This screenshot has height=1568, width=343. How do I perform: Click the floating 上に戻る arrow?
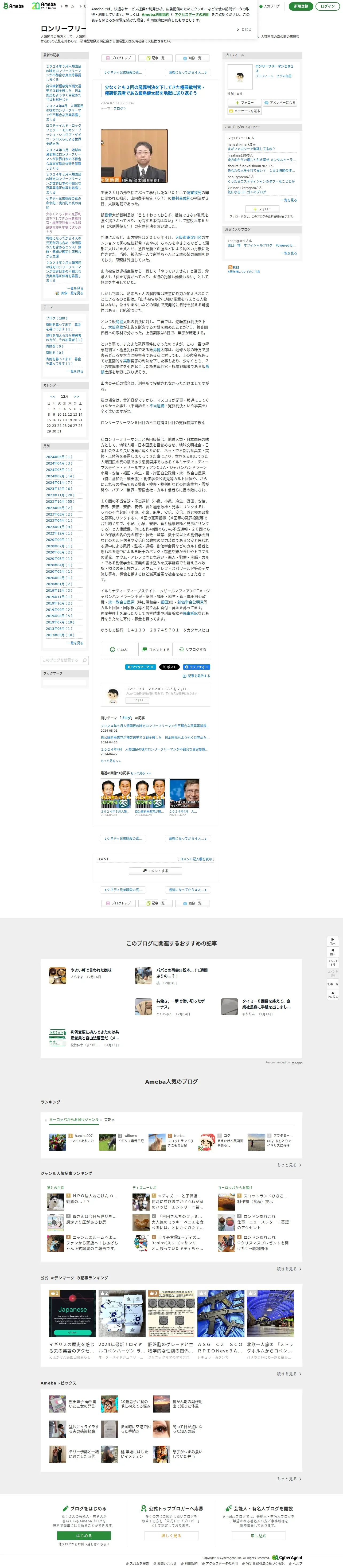click(333, 994)
